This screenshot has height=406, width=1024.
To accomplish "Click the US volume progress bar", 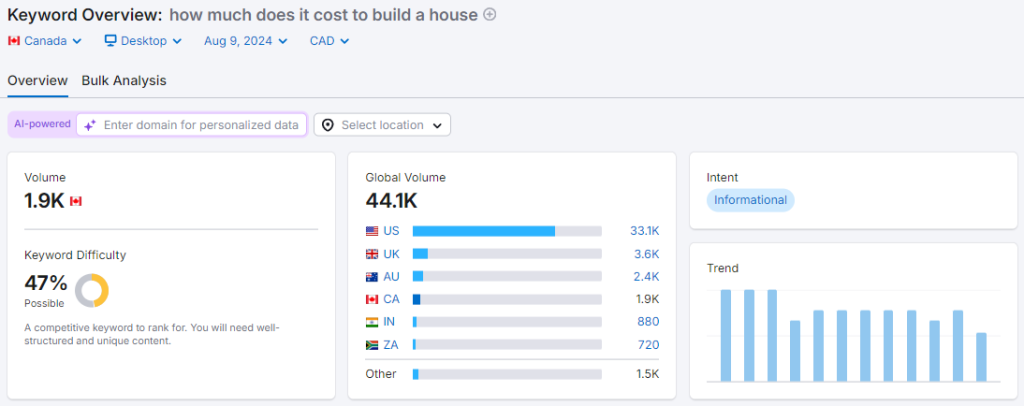I will tap(507, 231).
